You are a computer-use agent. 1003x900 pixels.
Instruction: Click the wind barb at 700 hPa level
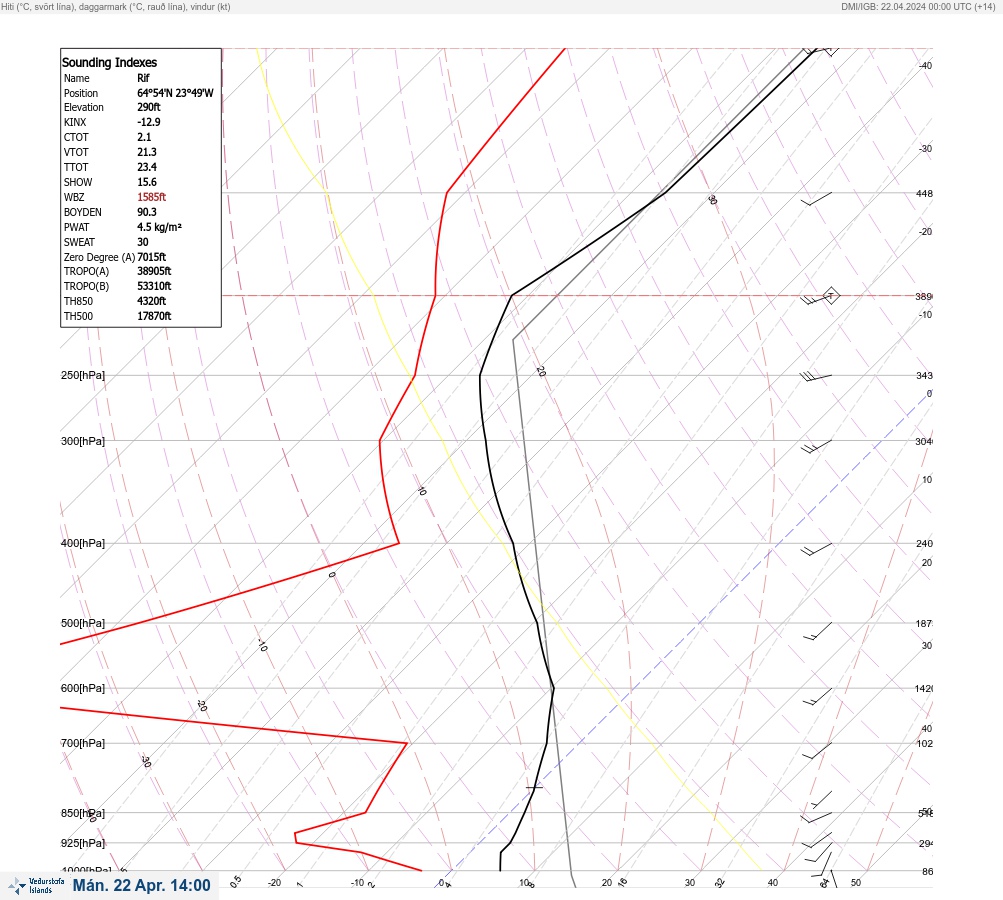click(x=817, y=751)
